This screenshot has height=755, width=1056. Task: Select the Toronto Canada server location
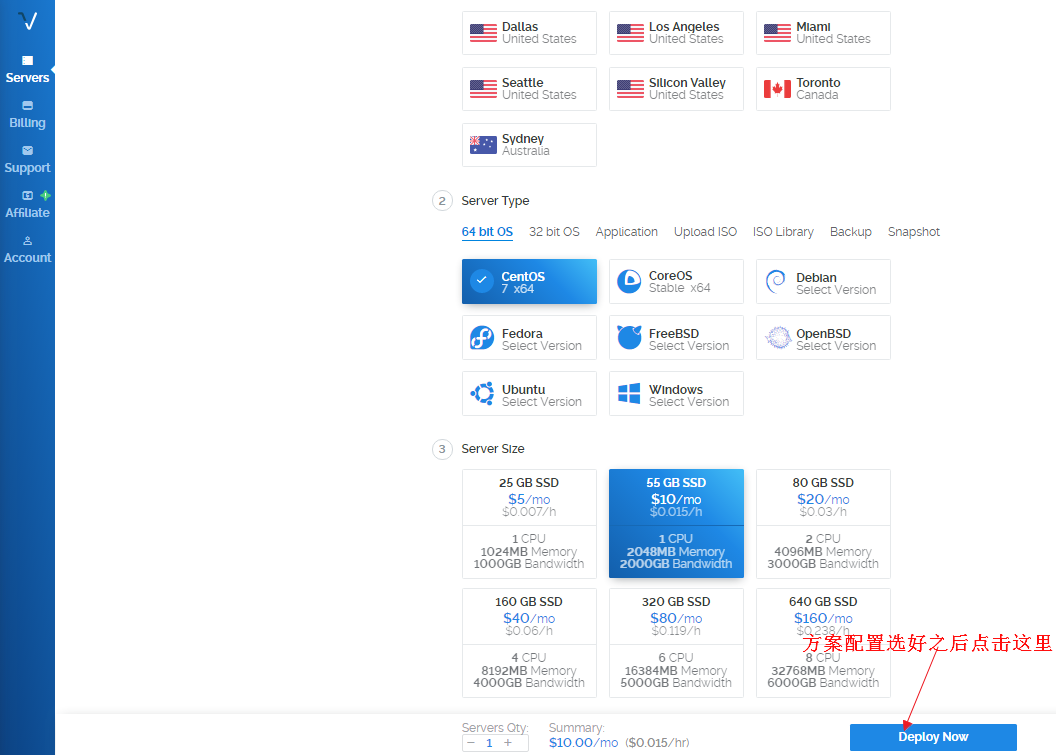[x=823, y=88]
